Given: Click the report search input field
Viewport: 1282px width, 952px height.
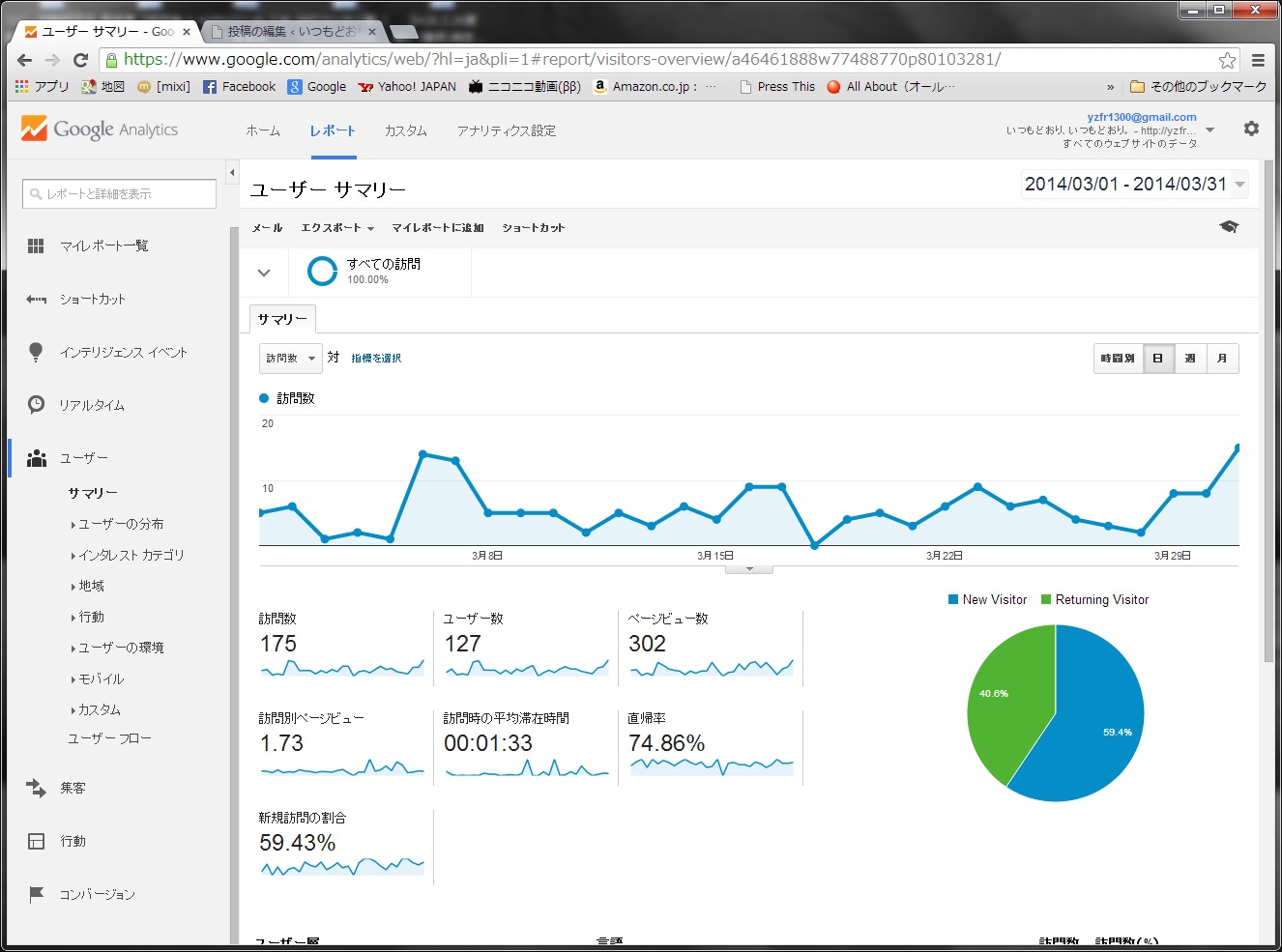Looking at the screenshot, I should click(119, 193).
